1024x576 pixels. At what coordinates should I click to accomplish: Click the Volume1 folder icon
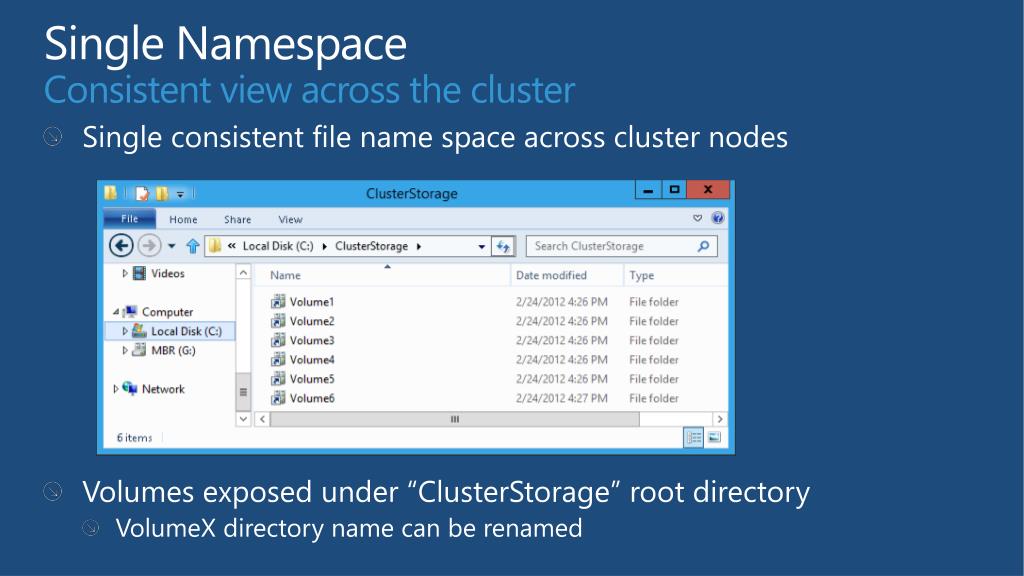coord(278,302)
